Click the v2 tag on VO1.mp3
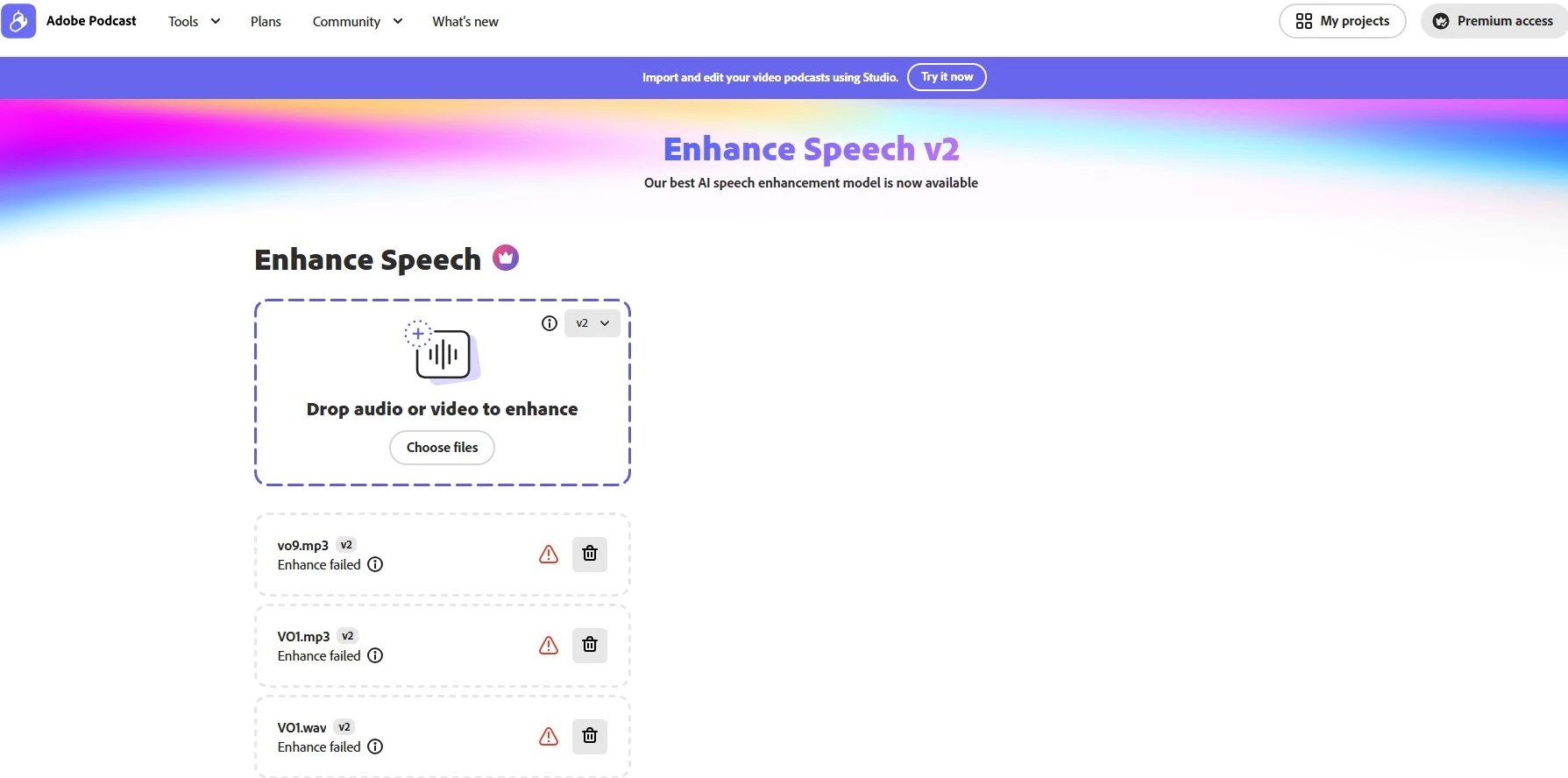1568x778 pixels. click(348, 636)
